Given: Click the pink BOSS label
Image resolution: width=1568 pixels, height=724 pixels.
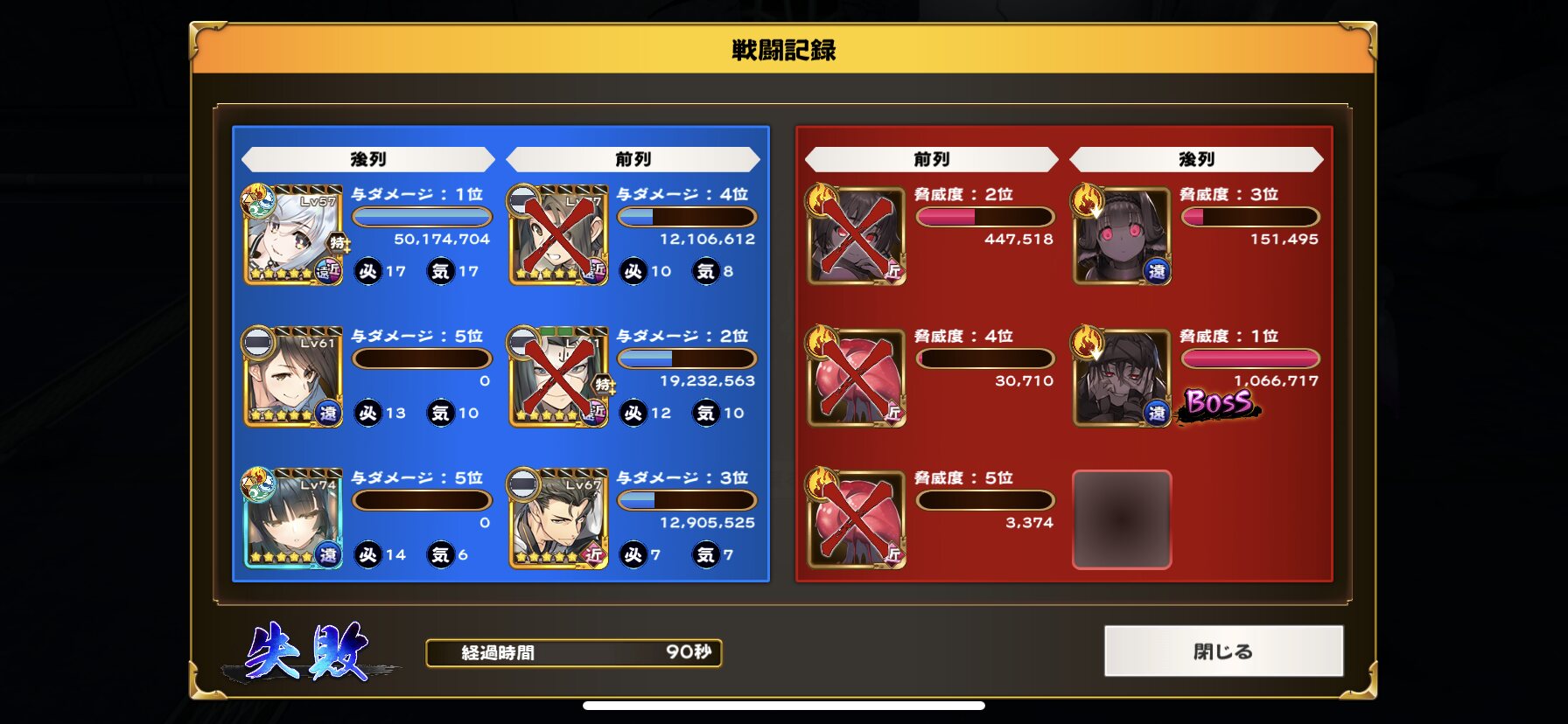Looking at the screenshot, I should click(x=1219, y=403).
